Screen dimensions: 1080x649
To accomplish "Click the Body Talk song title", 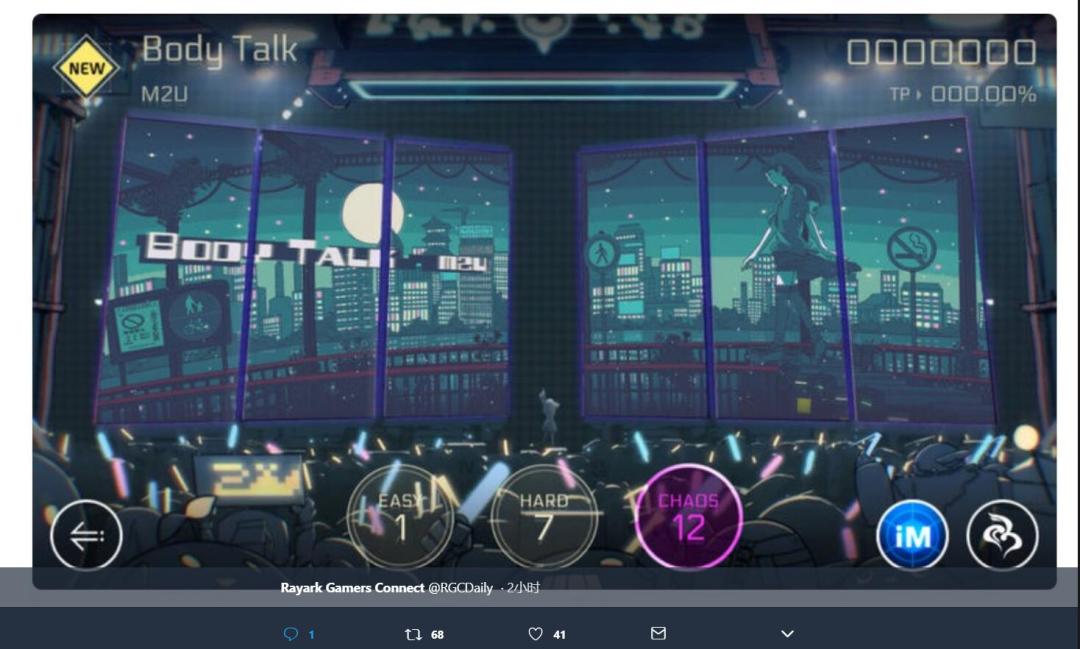I will click(x=220, y=50).
